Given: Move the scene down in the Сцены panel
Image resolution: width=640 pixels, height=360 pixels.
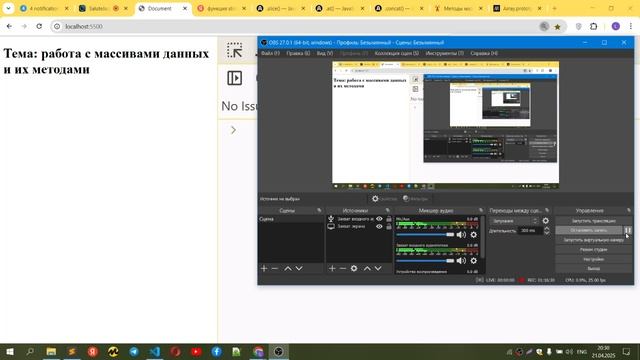Looking at the screenshot, I should [x=299, y=268].
